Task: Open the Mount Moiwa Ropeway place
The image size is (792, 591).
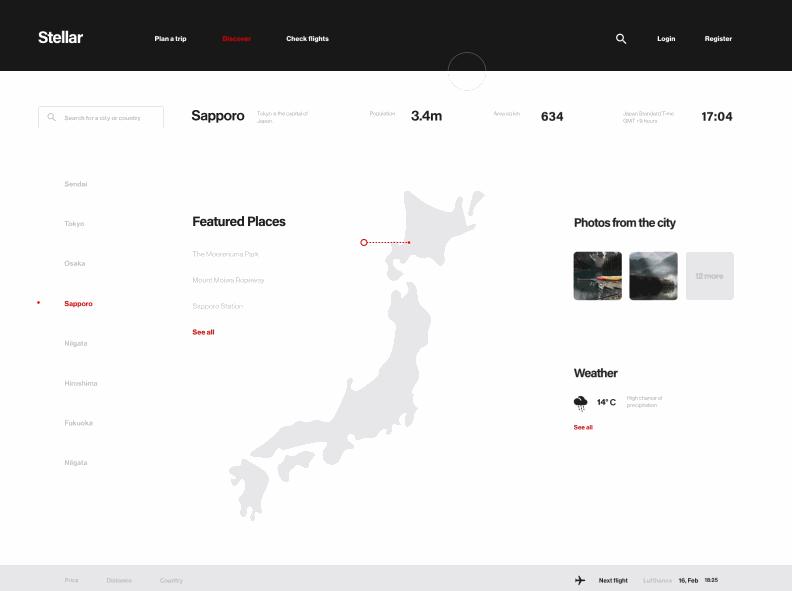Action: click(228, 280)
